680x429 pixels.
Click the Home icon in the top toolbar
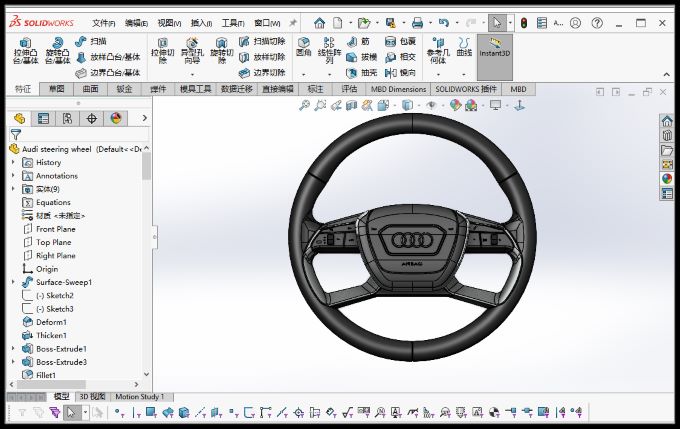point(320,23)
